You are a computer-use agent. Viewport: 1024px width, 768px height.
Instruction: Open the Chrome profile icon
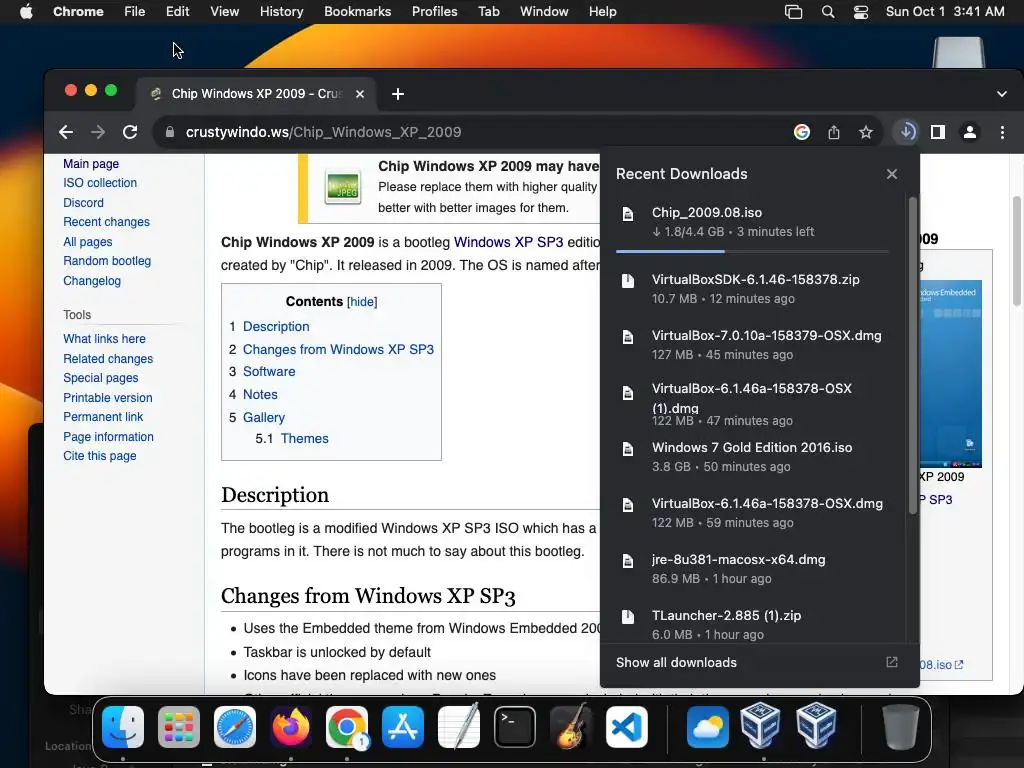[x=970, y=133]
